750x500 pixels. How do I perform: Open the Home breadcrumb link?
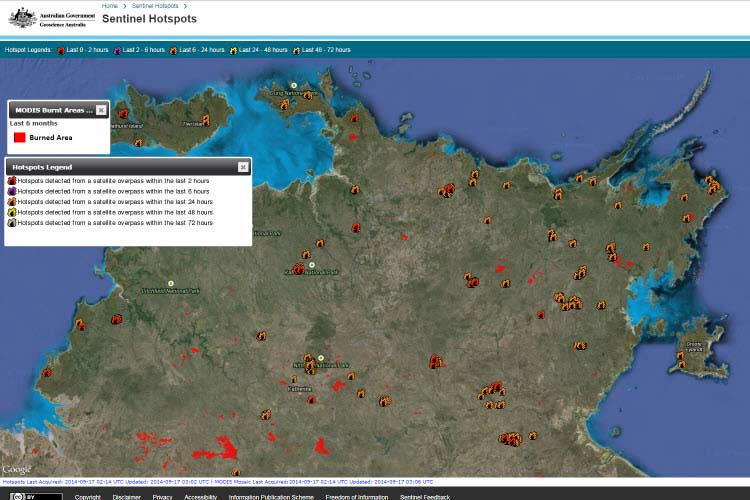click(110, 6)
